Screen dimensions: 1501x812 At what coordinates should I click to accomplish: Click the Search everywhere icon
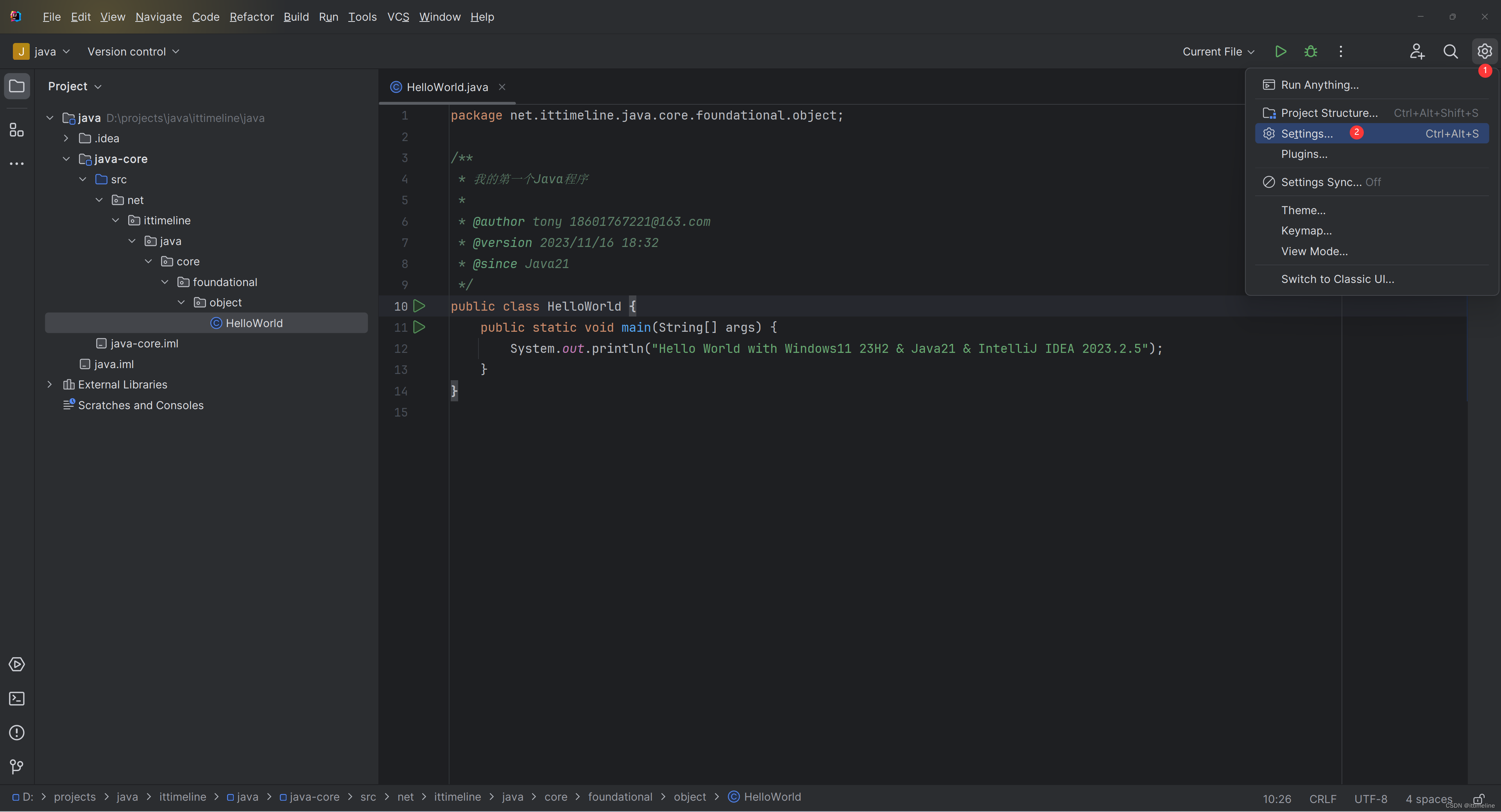pos(1450,52)
